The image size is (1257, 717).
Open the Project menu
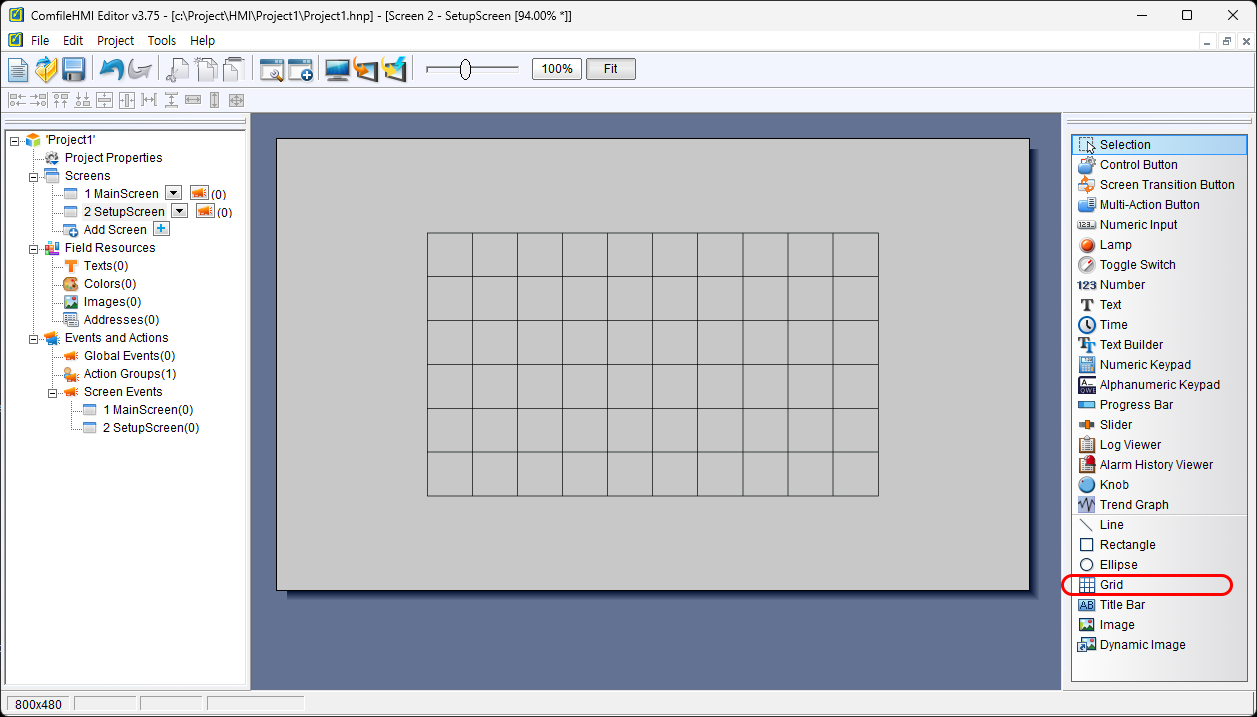click(x=115, y=41)
